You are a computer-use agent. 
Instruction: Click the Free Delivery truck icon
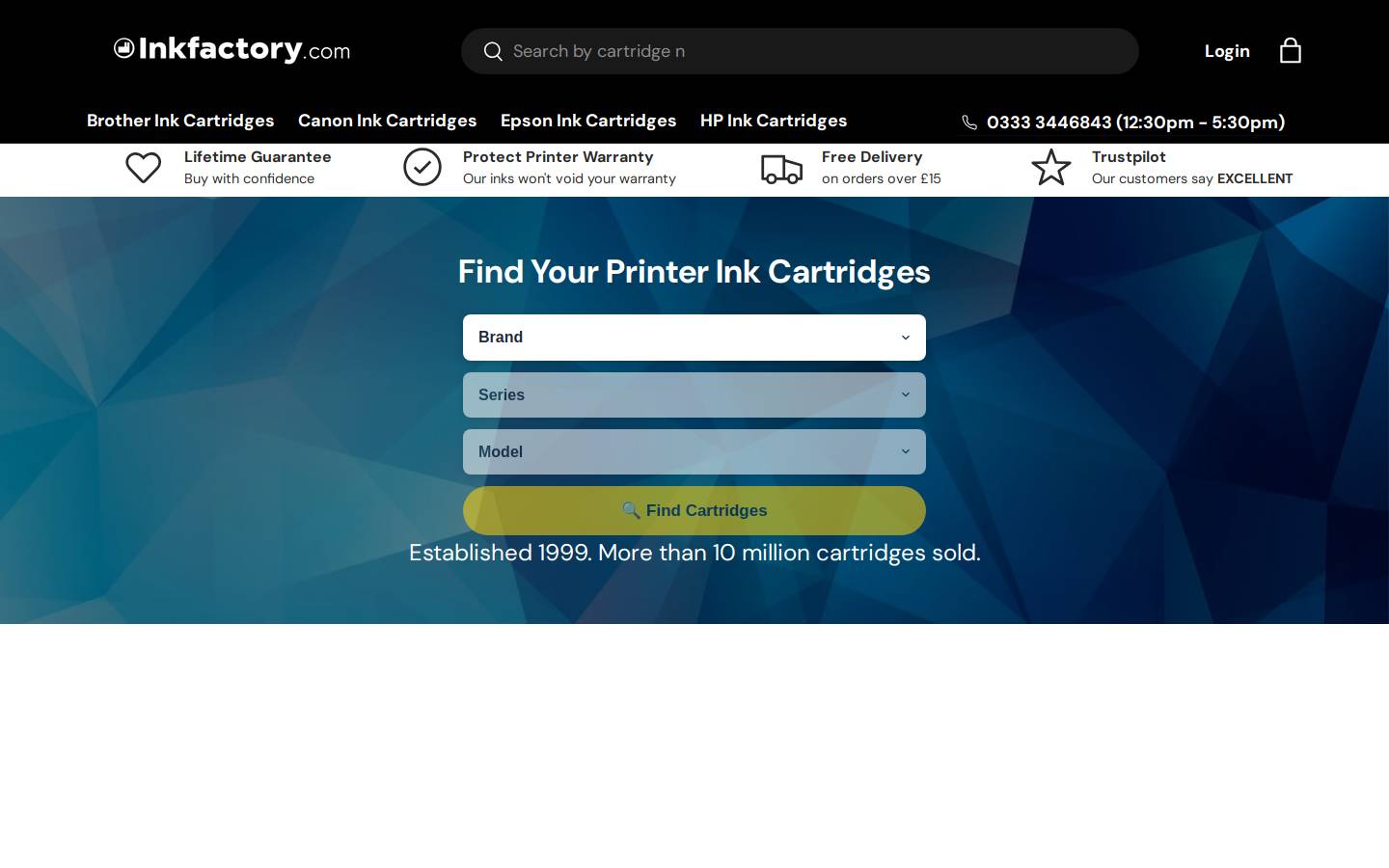[781, 169]
